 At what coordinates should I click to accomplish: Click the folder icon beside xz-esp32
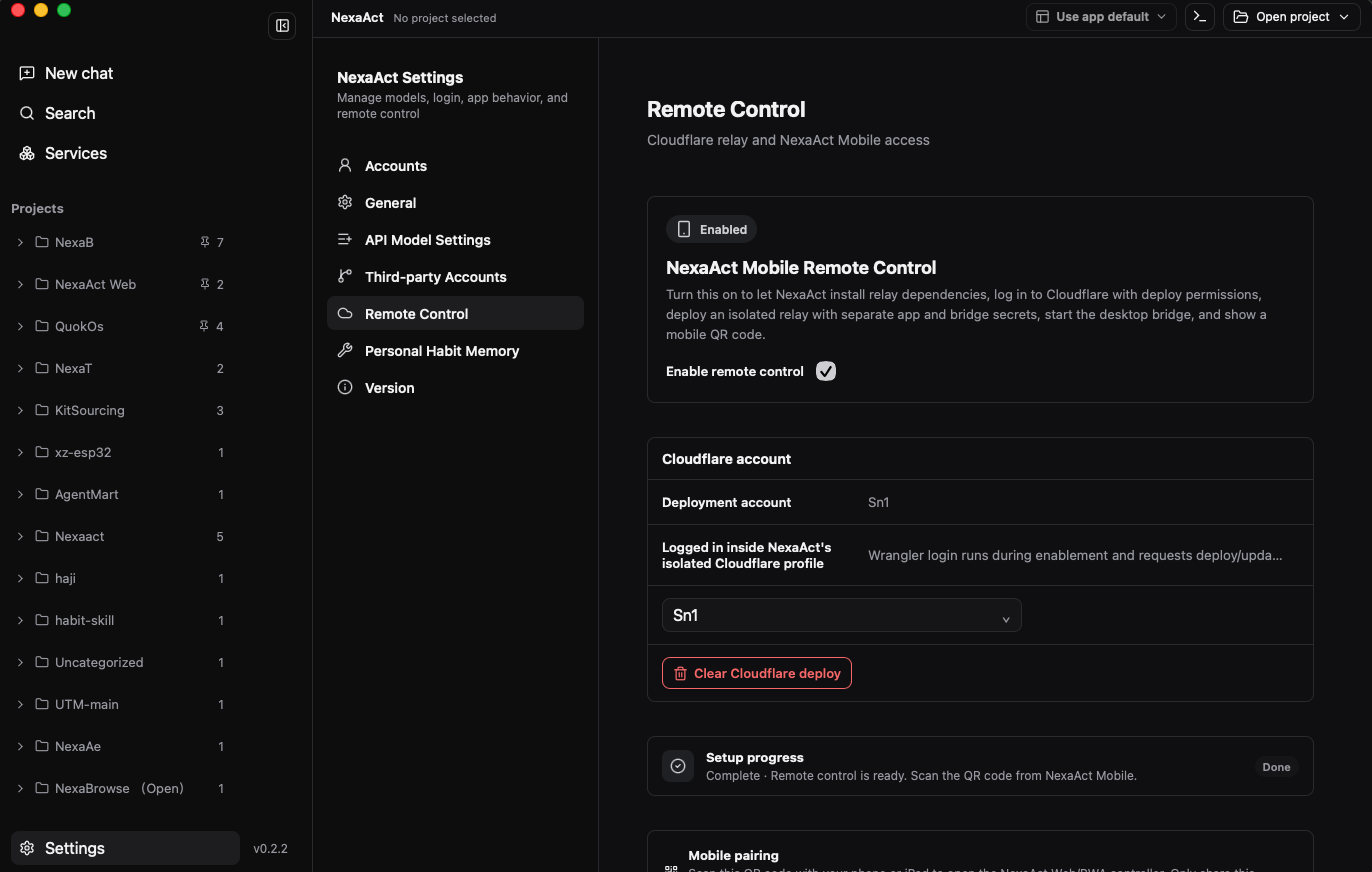(x=42, y=452)
